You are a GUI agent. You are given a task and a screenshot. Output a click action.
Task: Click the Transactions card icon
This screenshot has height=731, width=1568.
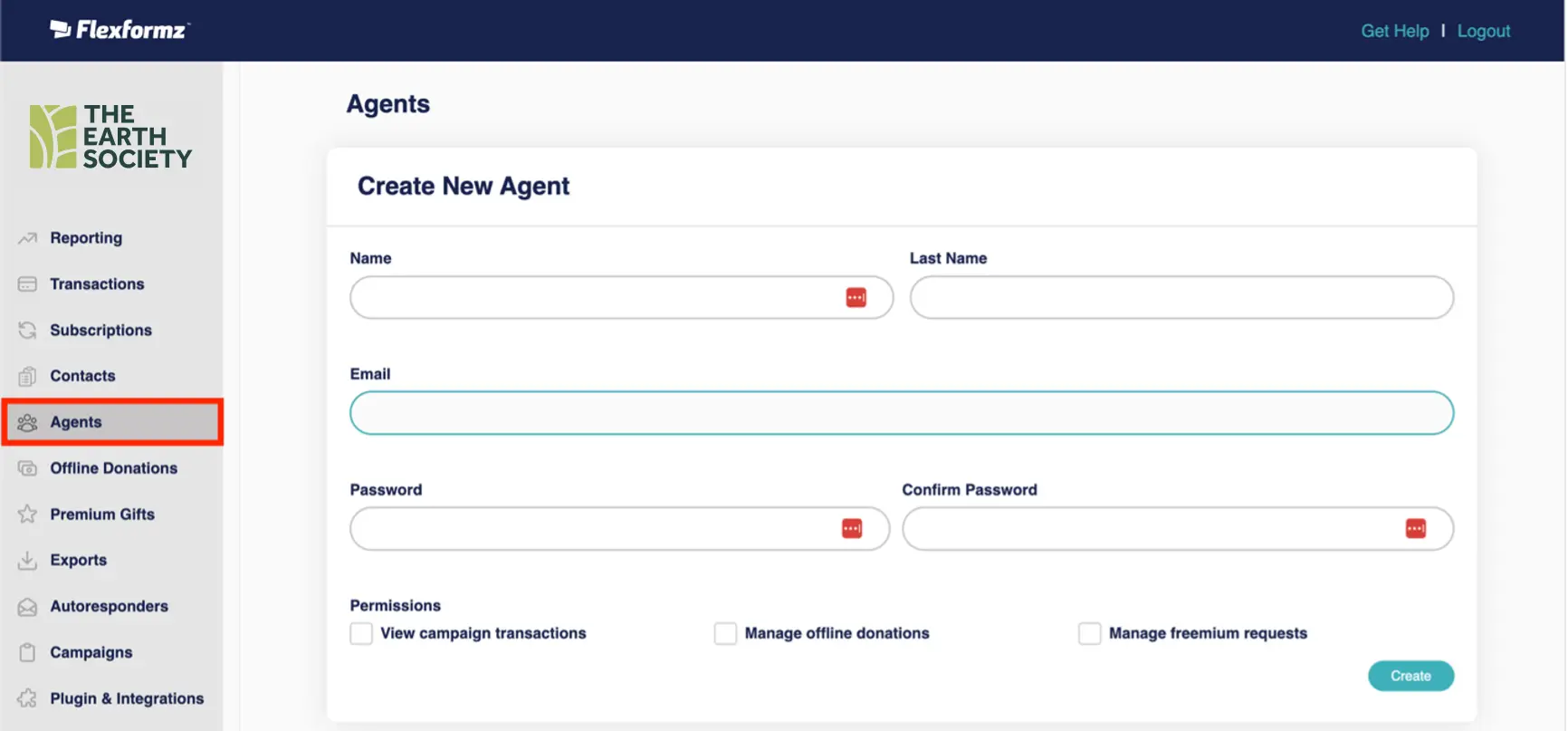(27, 284)
